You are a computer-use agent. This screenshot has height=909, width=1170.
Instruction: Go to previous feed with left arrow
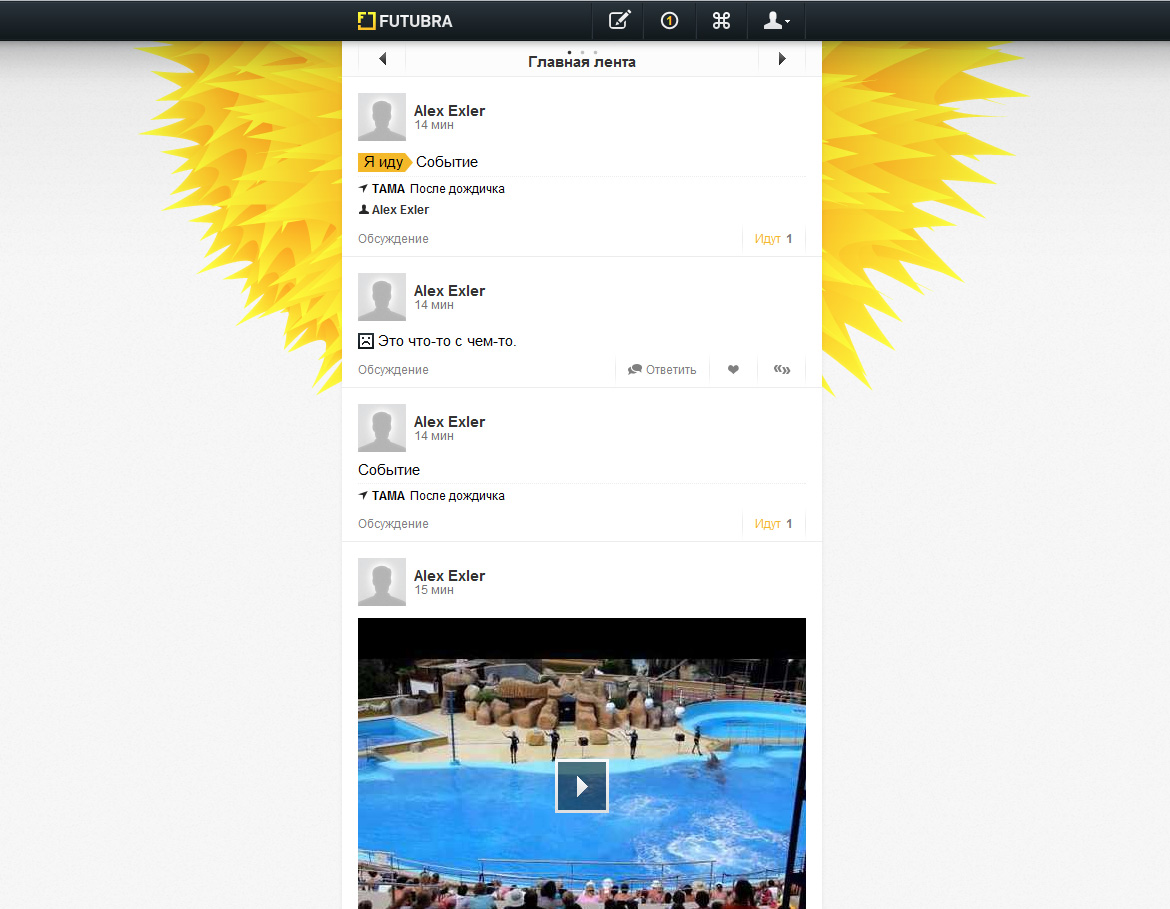(382, 60)
